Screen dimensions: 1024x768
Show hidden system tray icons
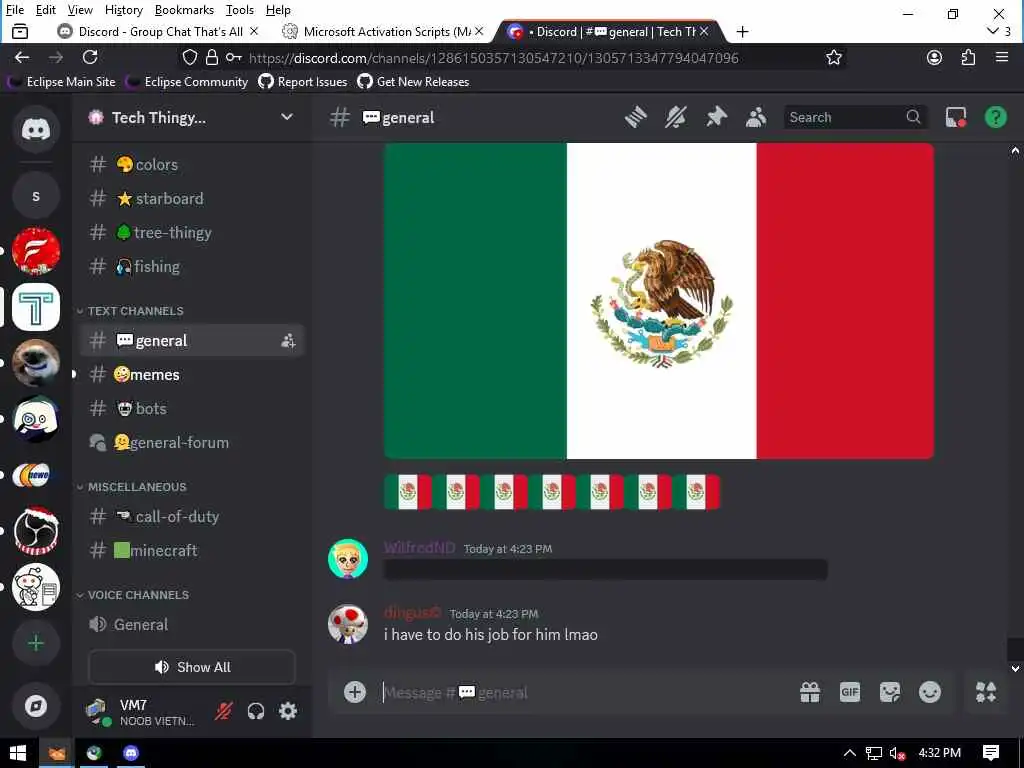[850, 753]
